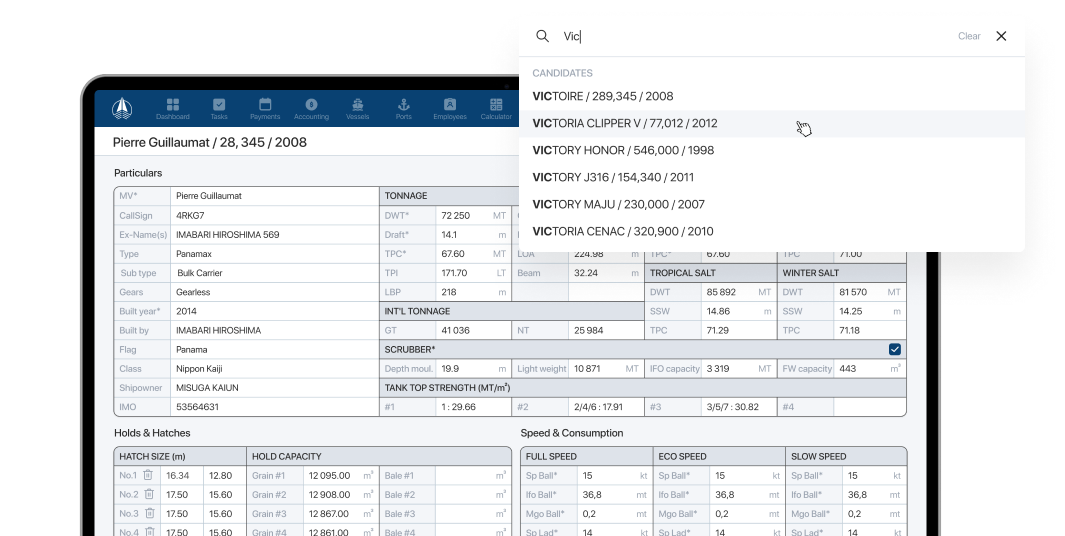
Task: Select candidate VICTORIA CLIPPER V
Action: (x=772, y=124)
